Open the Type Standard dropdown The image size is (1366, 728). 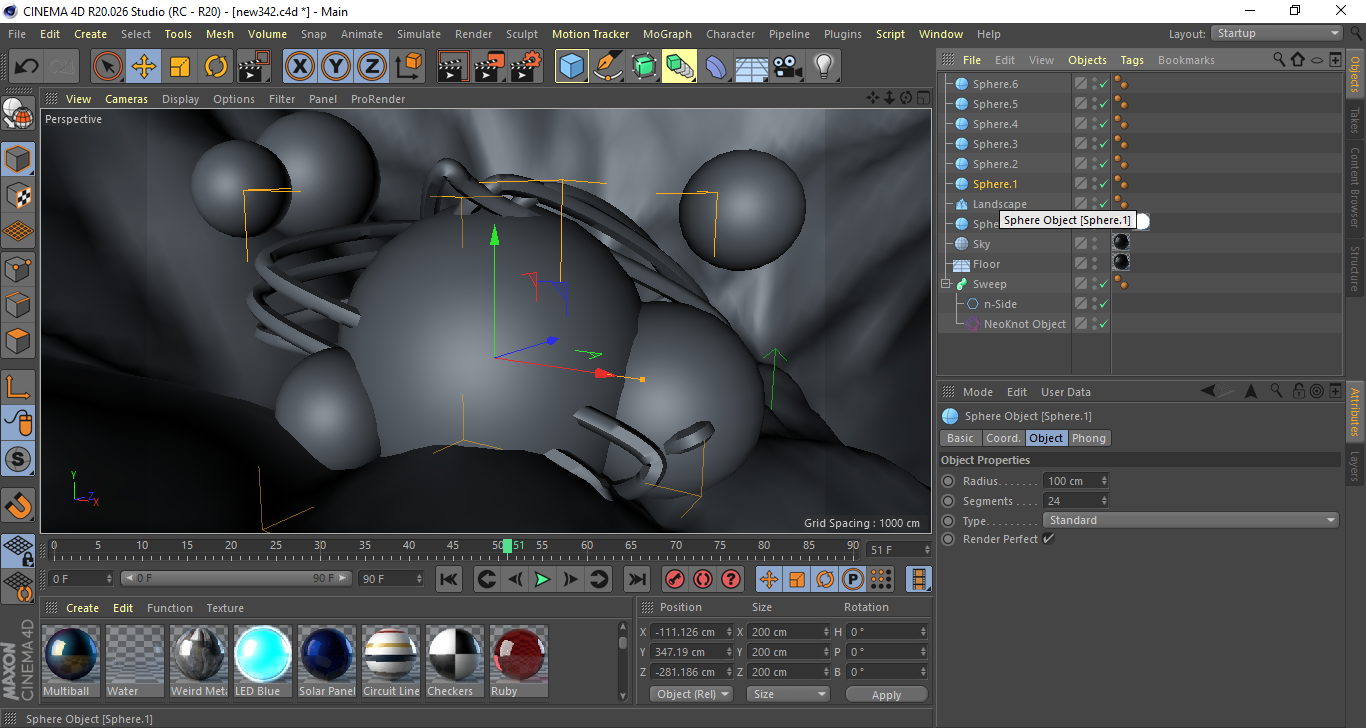(1191, 520)
